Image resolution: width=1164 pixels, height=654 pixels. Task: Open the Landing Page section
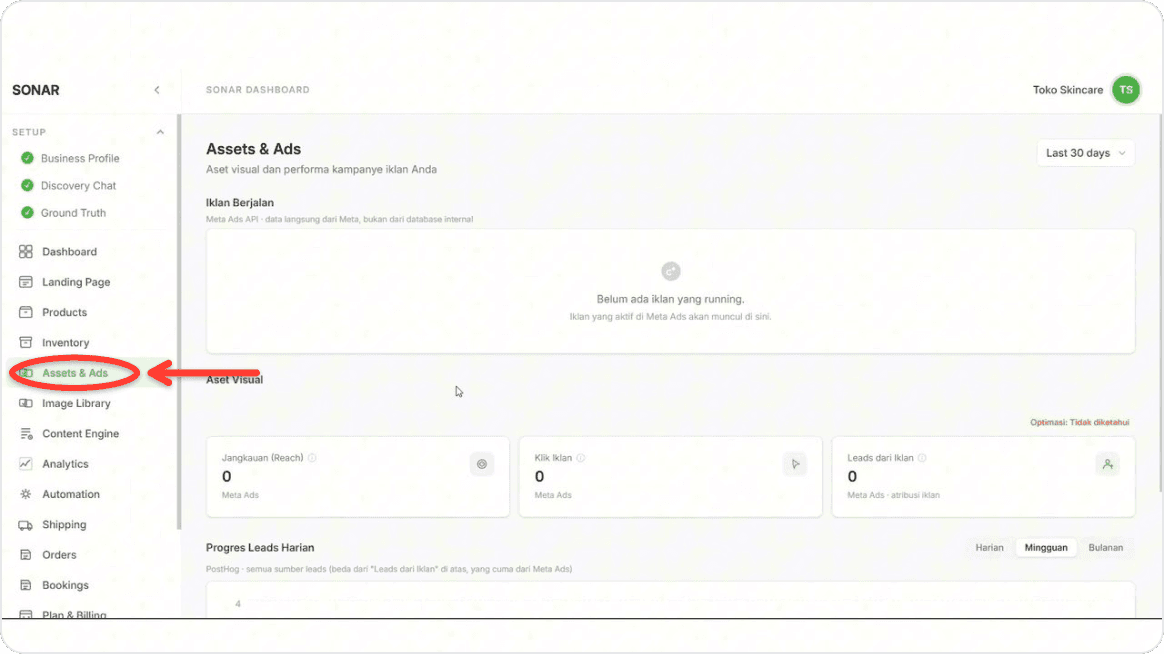[x=76, y=282]
